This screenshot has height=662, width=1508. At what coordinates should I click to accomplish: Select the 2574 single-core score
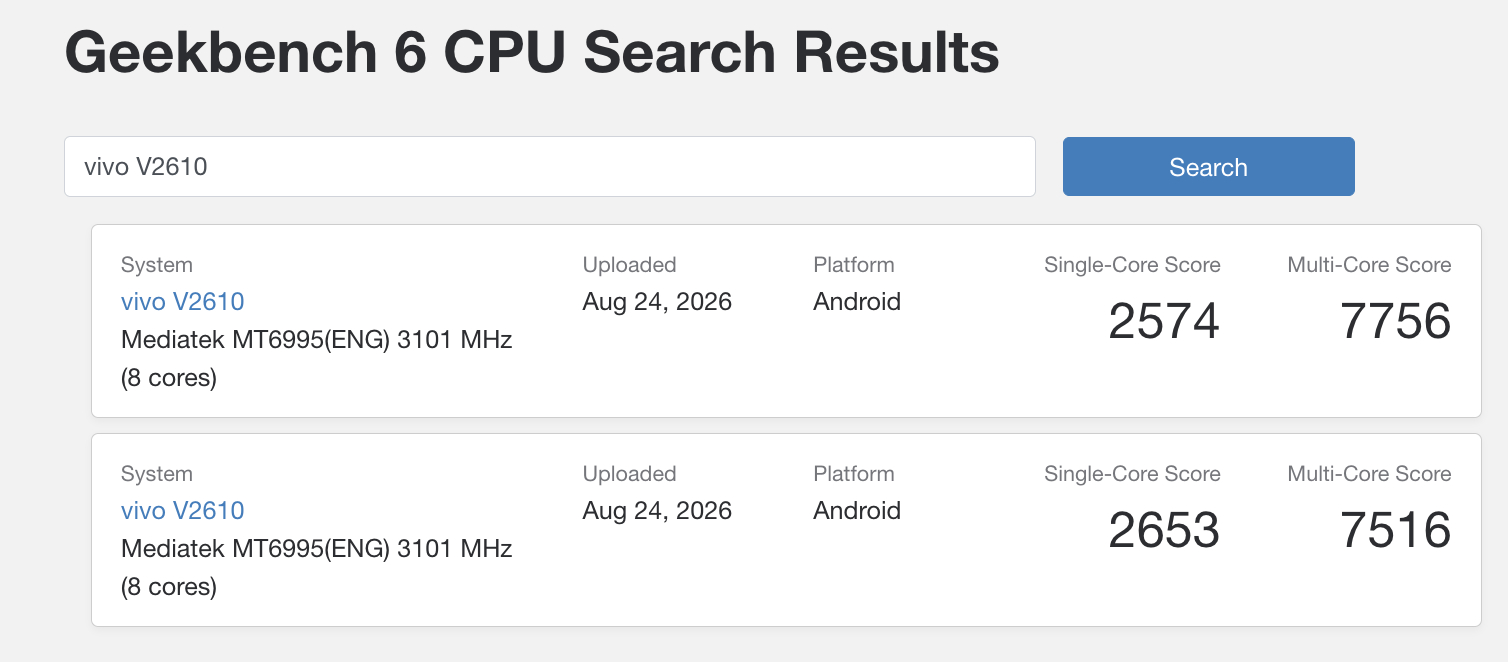(x=1164, y=321)
